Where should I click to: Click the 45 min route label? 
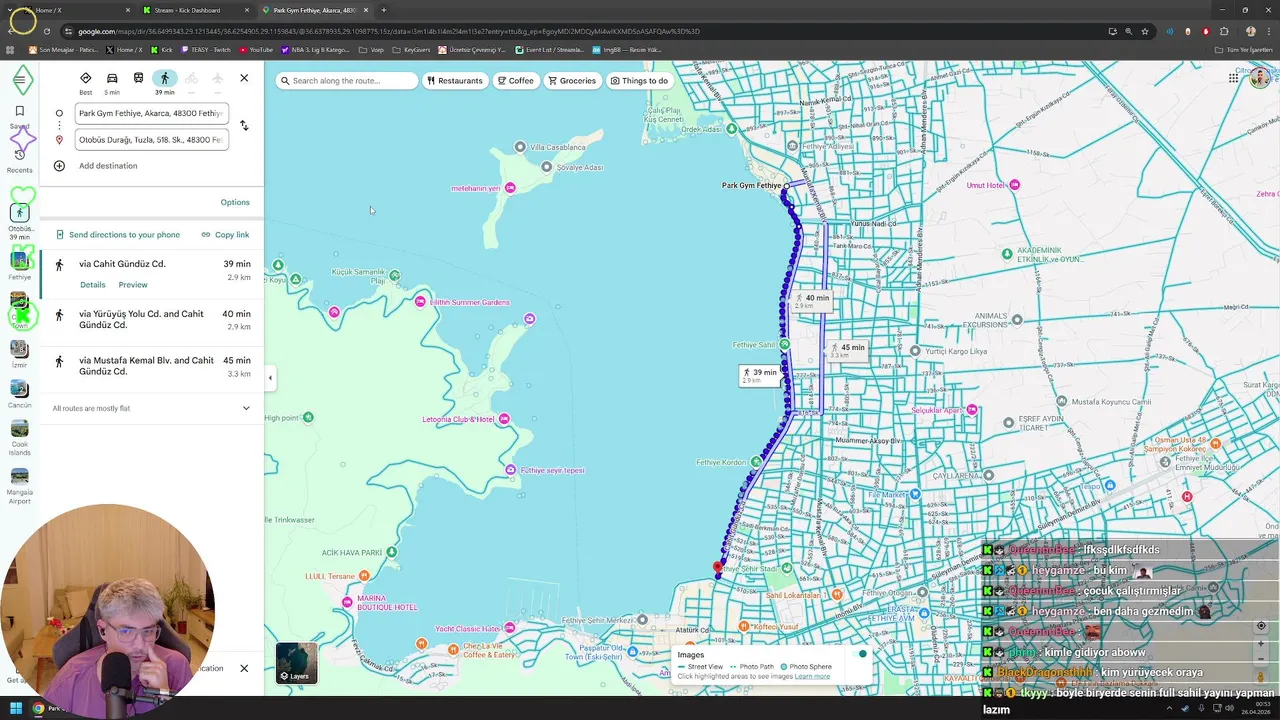coord(847,349)
